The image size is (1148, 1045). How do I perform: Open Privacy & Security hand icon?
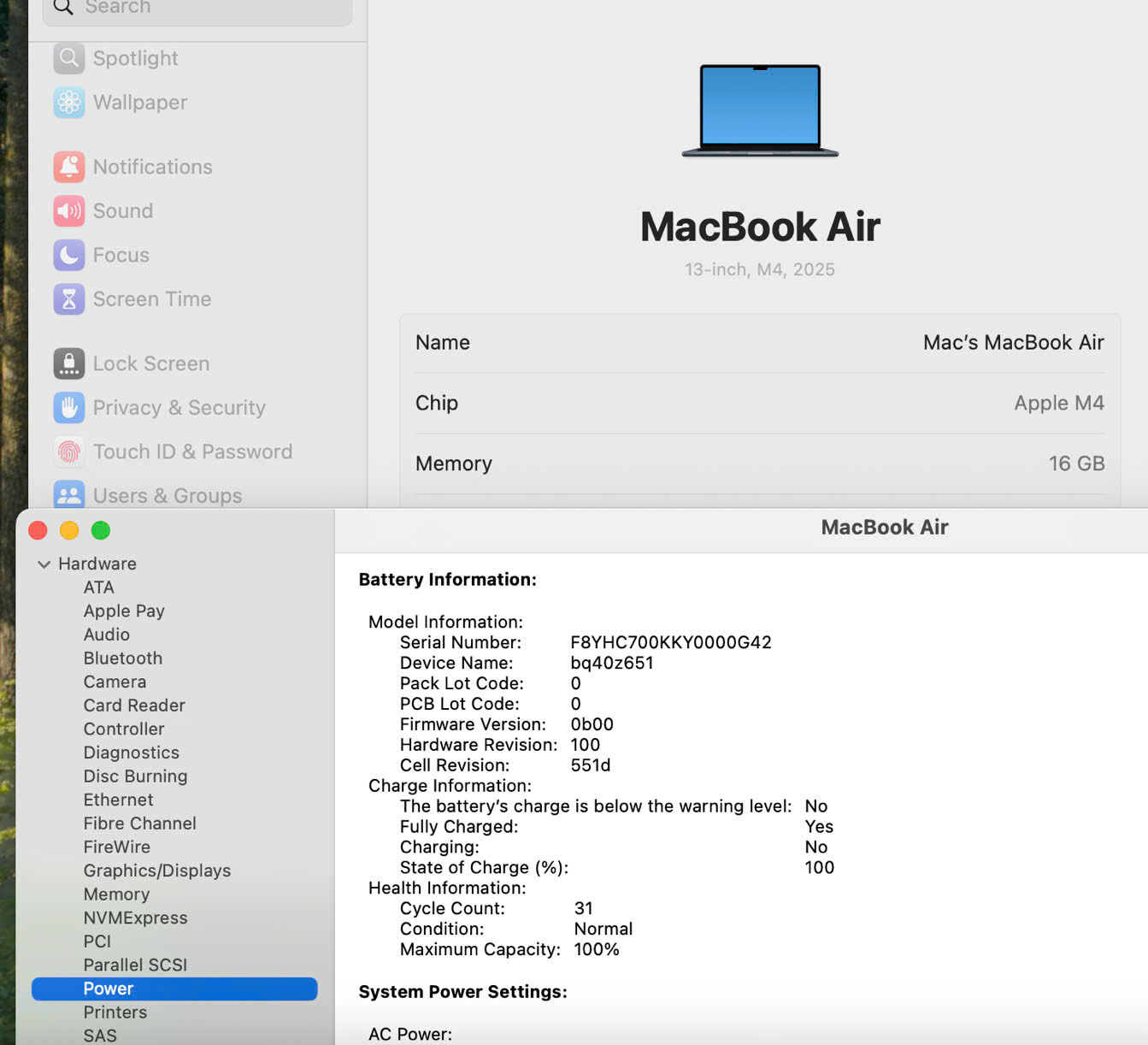(x=69, y=408)
